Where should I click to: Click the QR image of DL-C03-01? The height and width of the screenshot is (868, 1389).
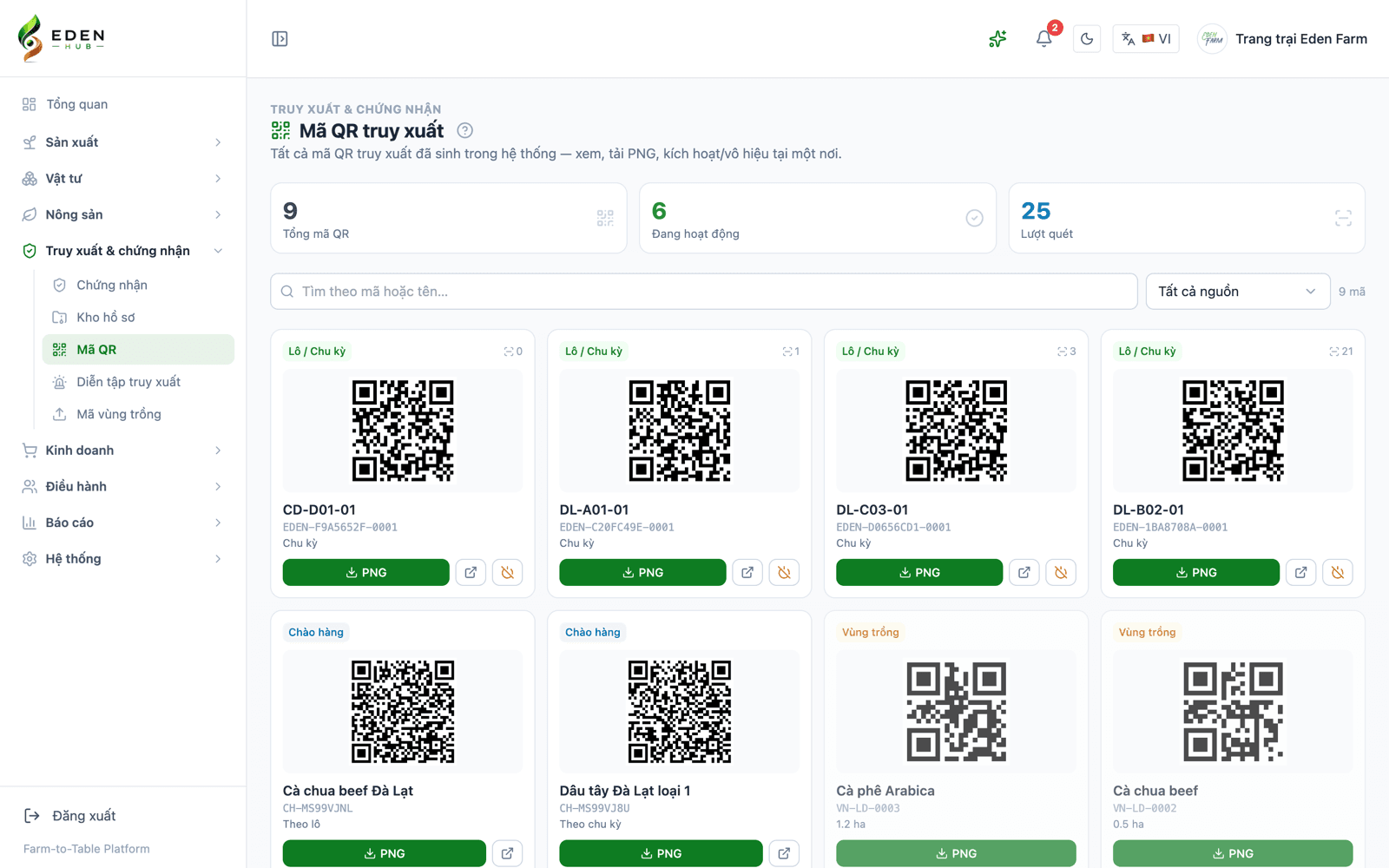click(956, 431)
